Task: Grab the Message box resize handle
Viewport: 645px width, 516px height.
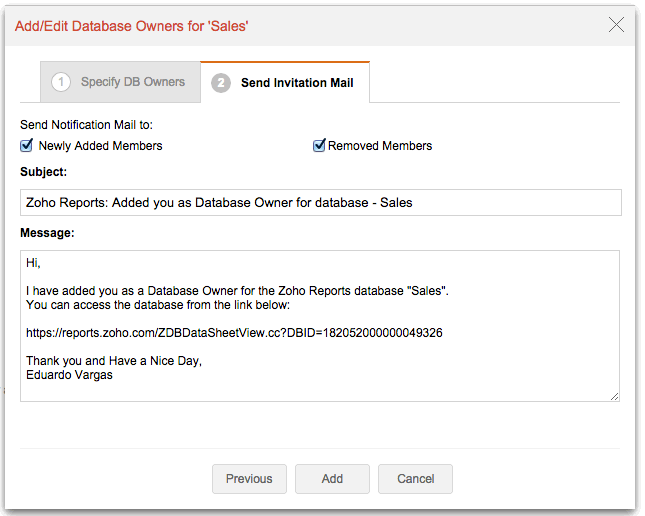Action: point(614,396)
